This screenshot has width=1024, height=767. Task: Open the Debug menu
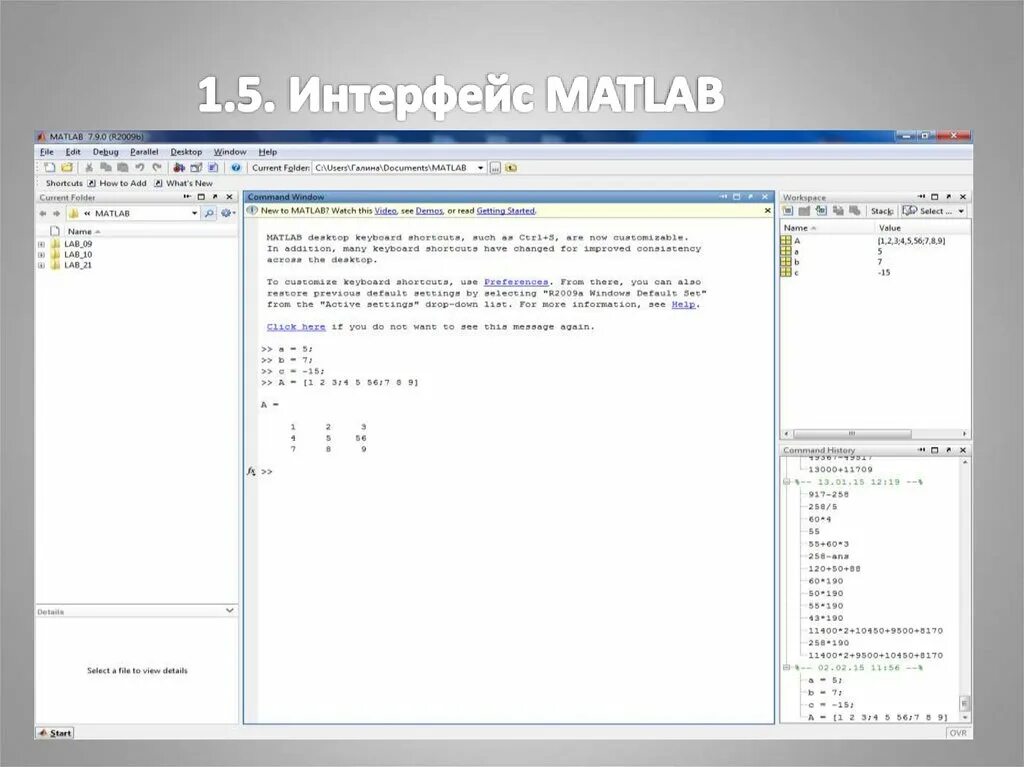(x=105, y=152)
